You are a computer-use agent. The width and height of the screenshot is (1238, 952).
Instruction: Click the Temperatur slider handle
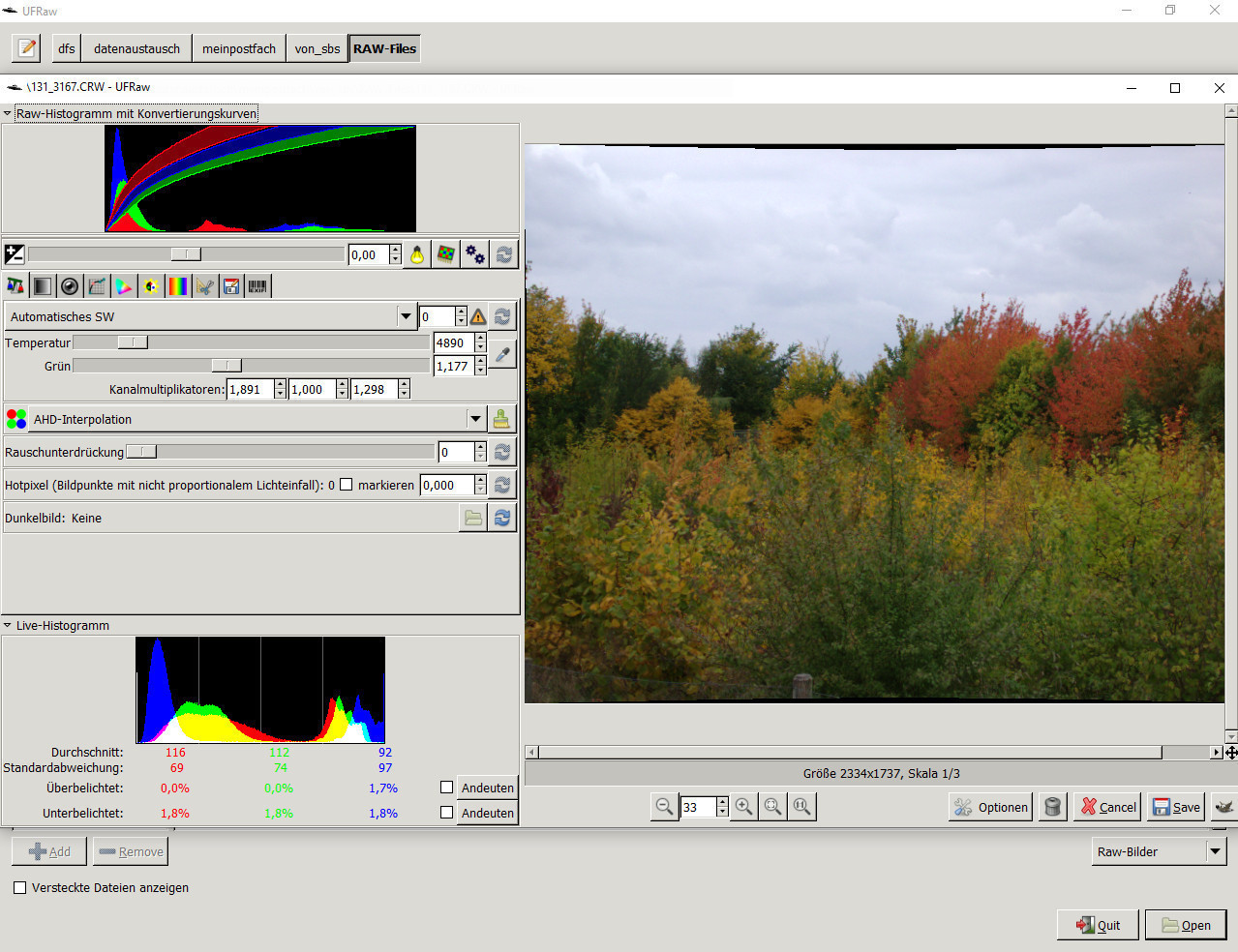click(x=133, y=342)
